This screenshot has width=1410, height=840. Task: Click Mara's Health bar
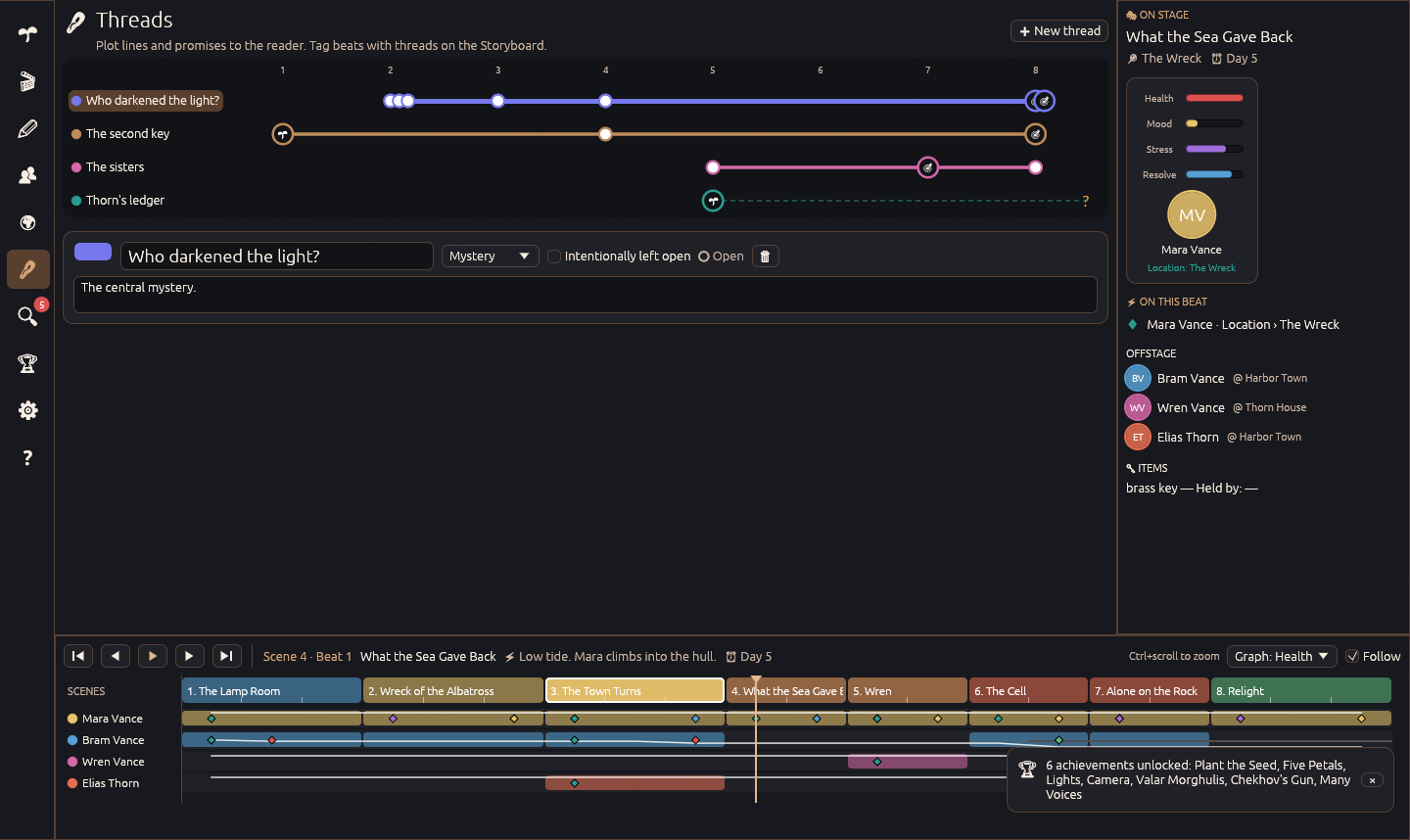pyautogui.click(x=1214, y=98)
